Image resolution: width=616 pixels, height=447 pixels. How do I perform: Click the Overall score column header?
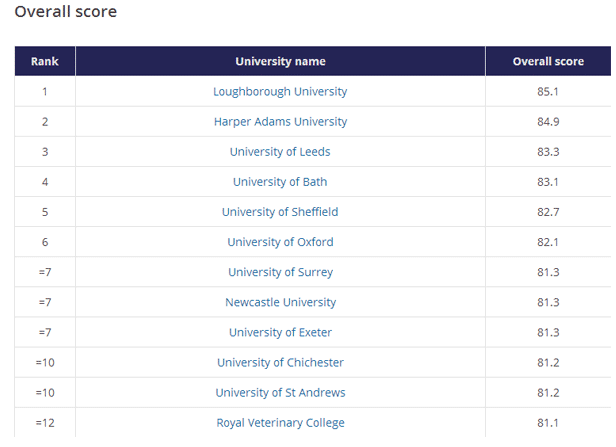[548, 61]
